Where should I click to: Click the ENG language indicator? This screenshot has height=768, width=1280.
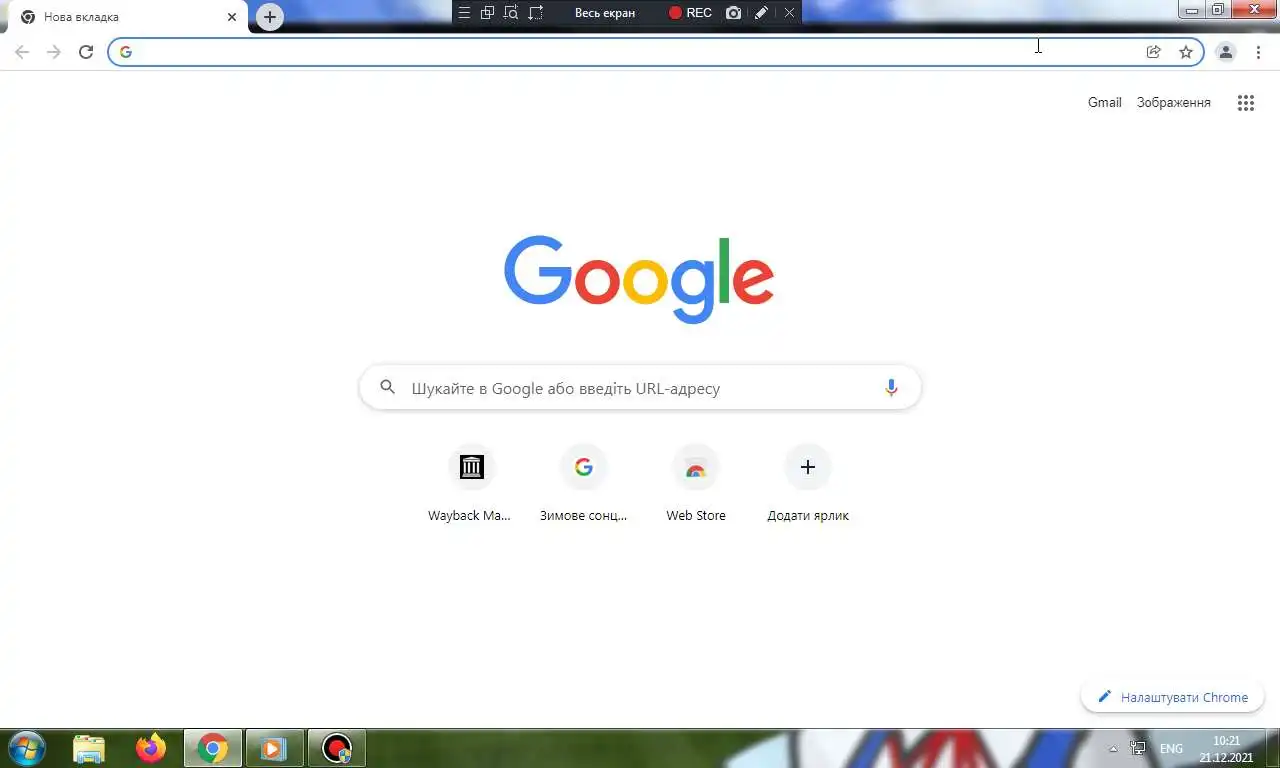tap(1171, 748)
